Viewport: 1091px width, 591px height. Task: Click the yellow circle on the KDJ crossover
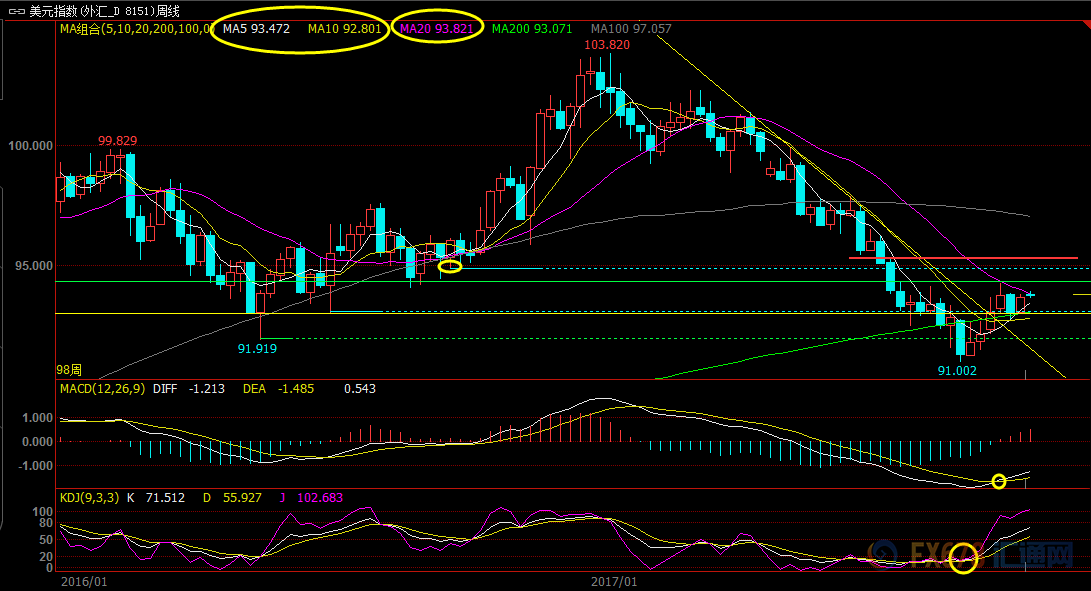coord(963,558)
